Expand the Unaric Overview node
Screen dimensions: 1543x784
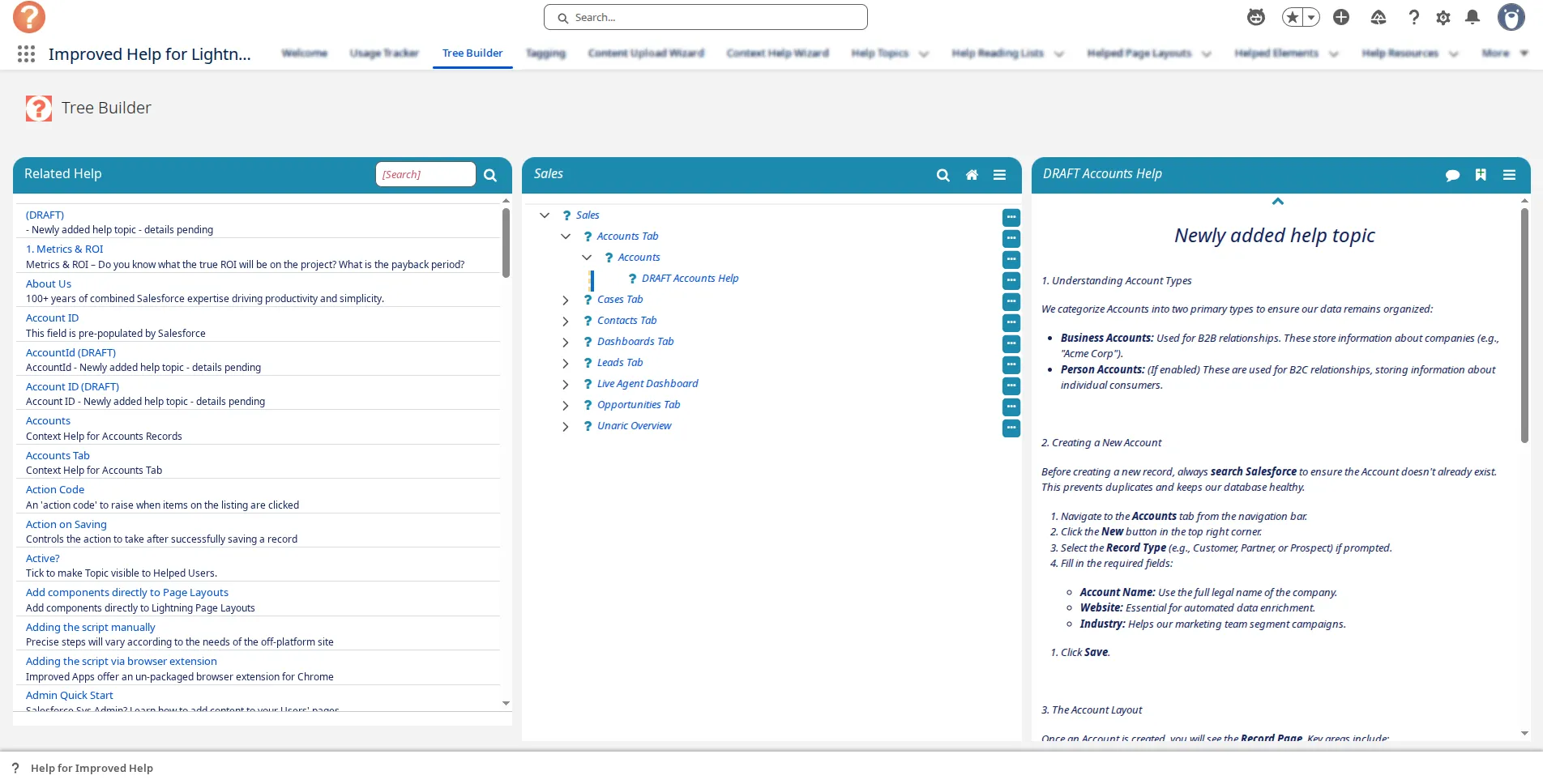pyautogui.click(x=566, y=427)
